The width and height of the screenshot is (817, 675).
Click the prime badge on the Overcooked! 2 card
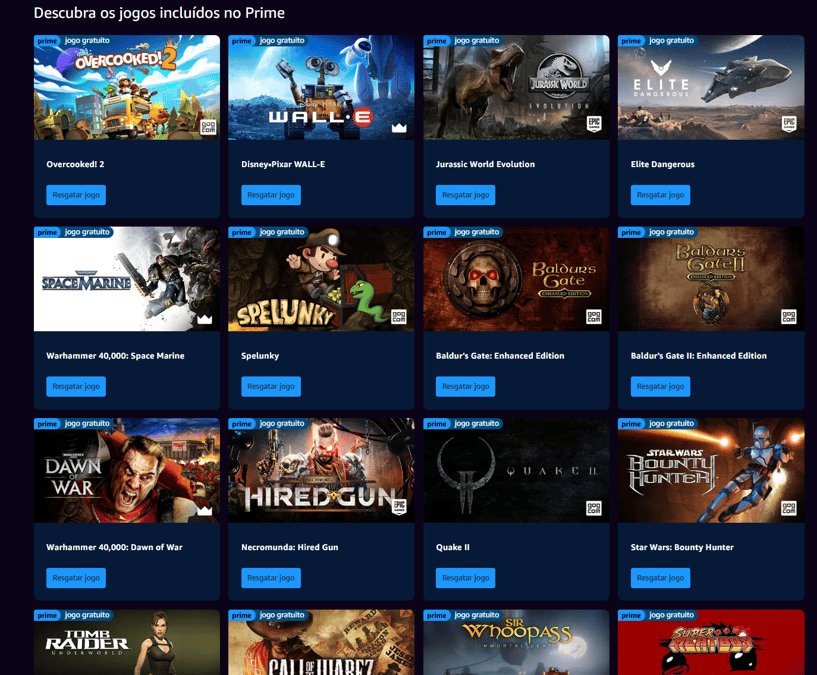click(x=47, y=41)
